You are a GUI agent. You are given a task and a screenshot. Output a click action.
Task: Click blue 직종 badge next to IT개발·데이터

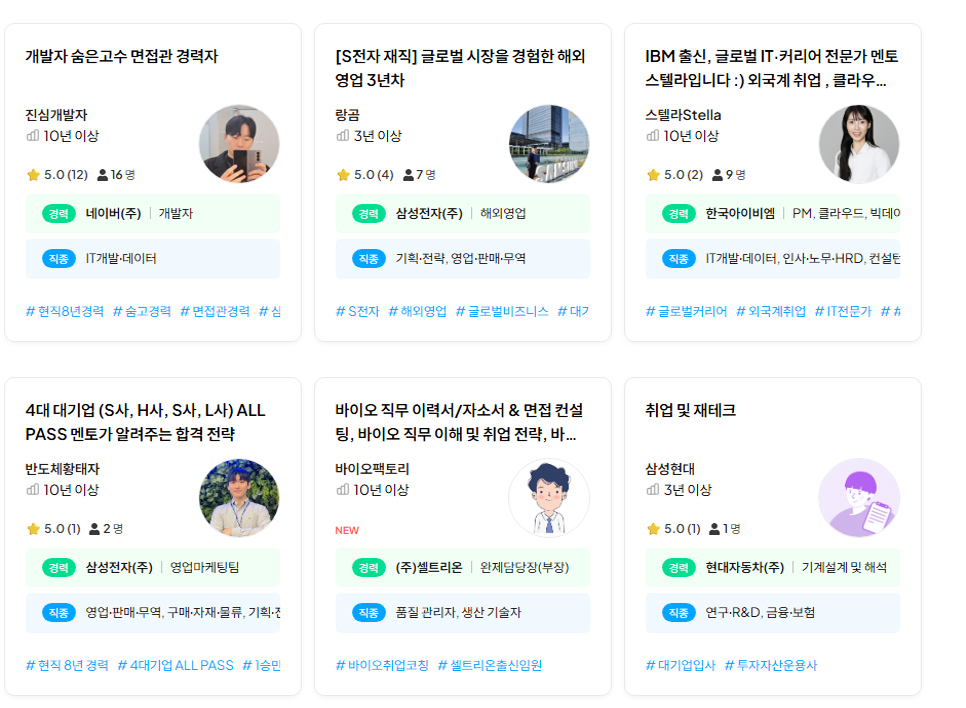[59, 259]
